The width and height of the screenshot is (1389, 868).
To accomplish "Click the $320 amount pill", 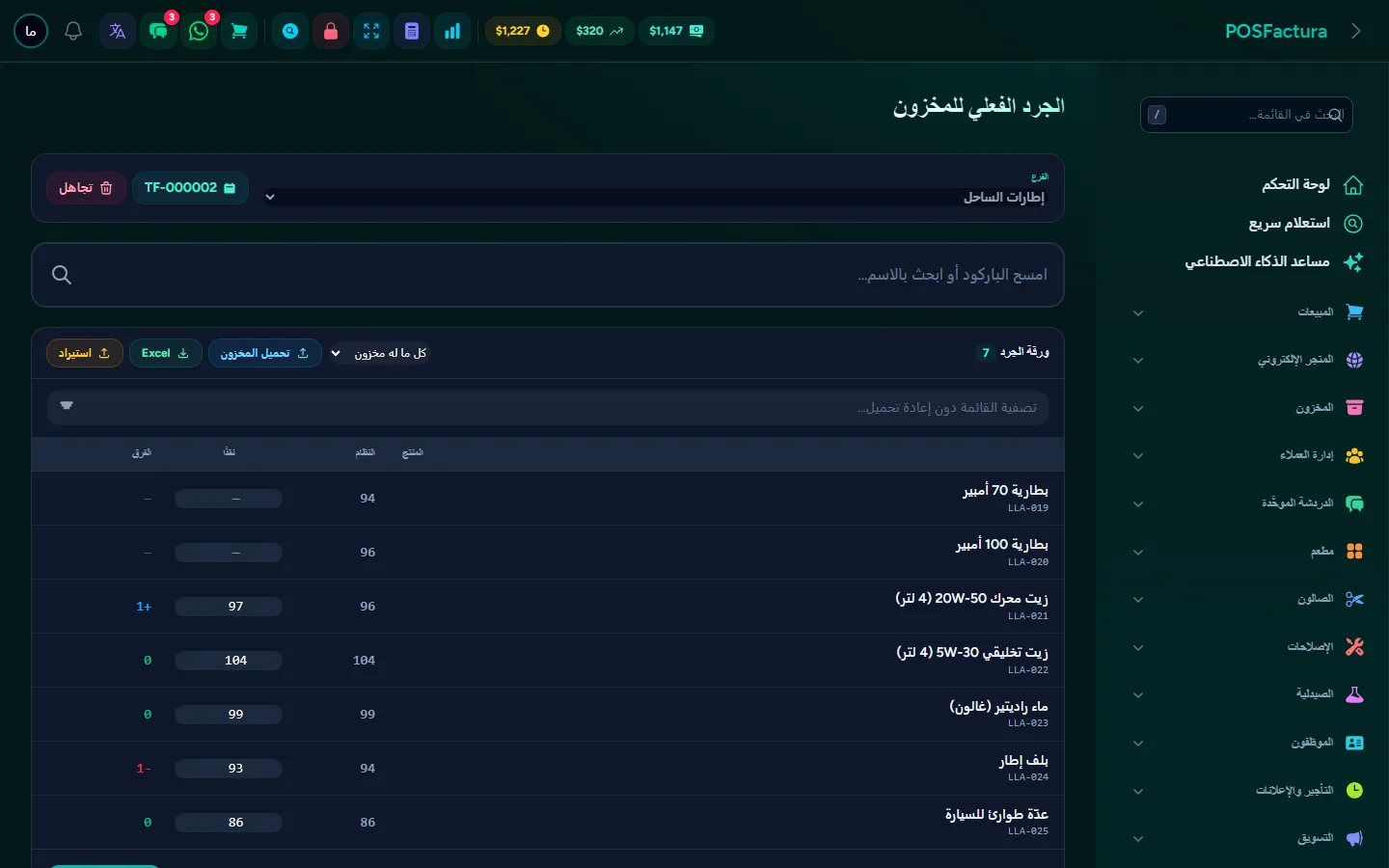I will [x=600, y=31].
